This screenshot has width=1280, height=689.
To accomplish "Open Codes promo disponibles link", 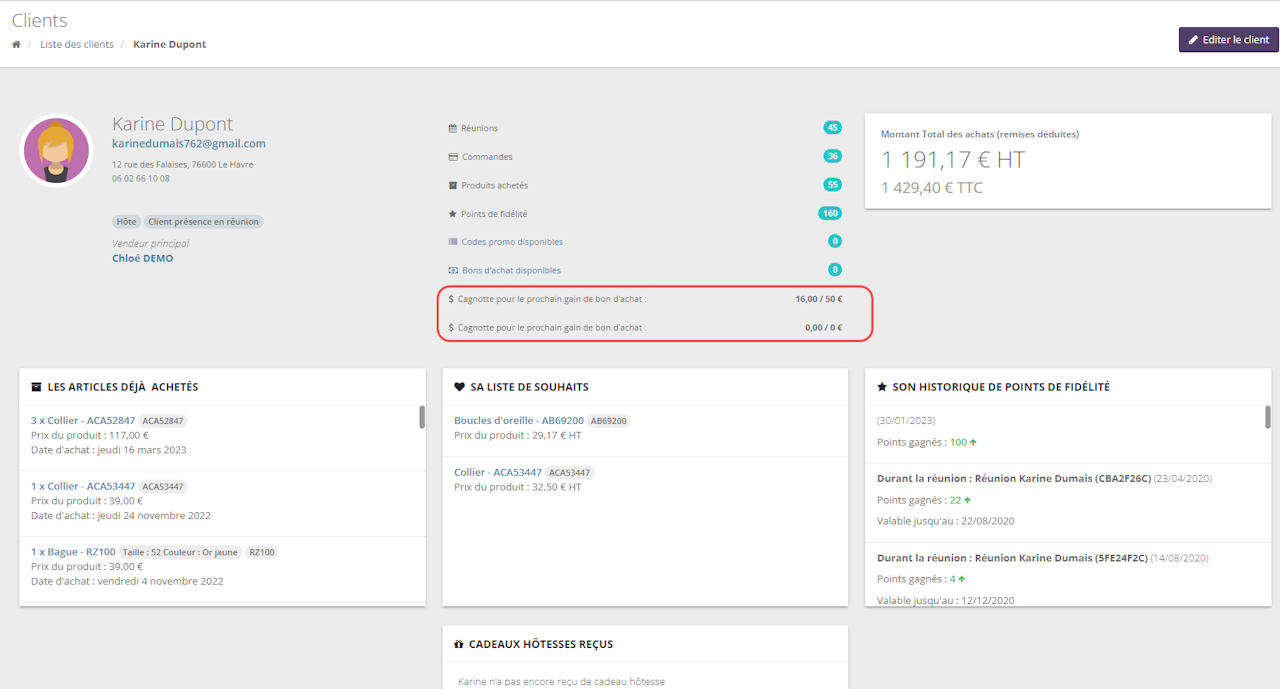I will (512, 242).
